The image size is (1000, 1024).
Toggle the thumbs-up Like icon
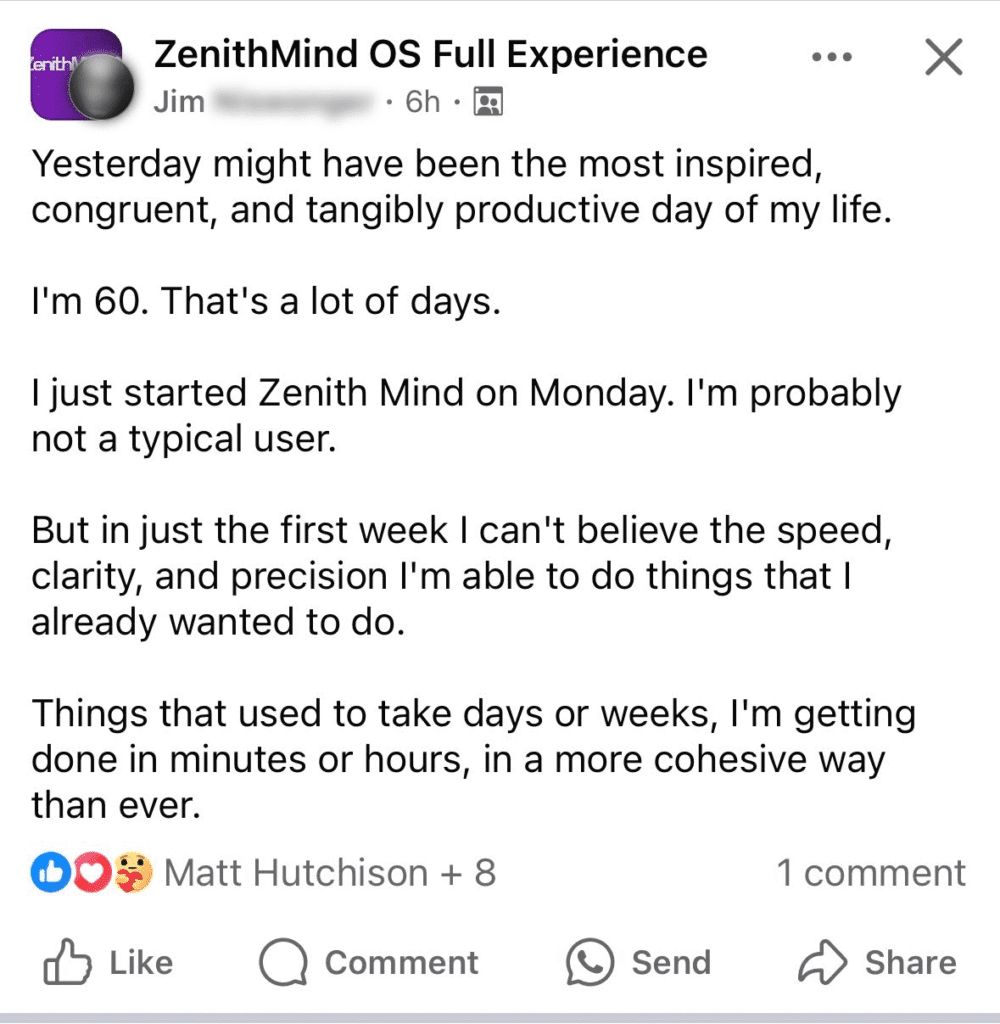pos(66,963)
